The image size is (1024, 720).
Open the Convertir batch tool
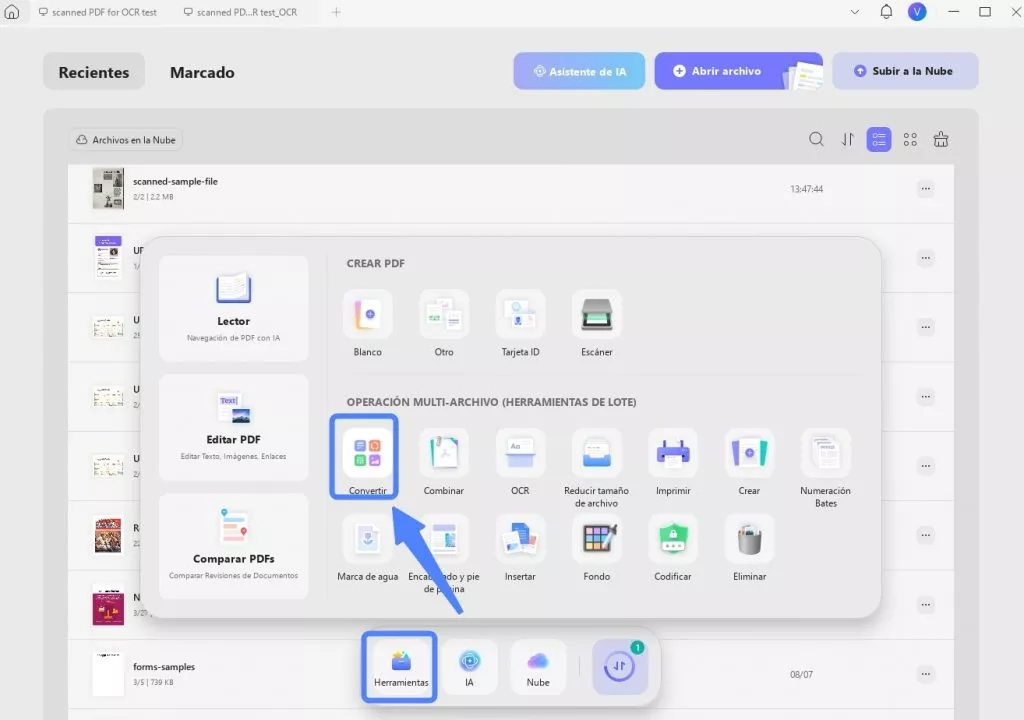(x=367, y=460)
